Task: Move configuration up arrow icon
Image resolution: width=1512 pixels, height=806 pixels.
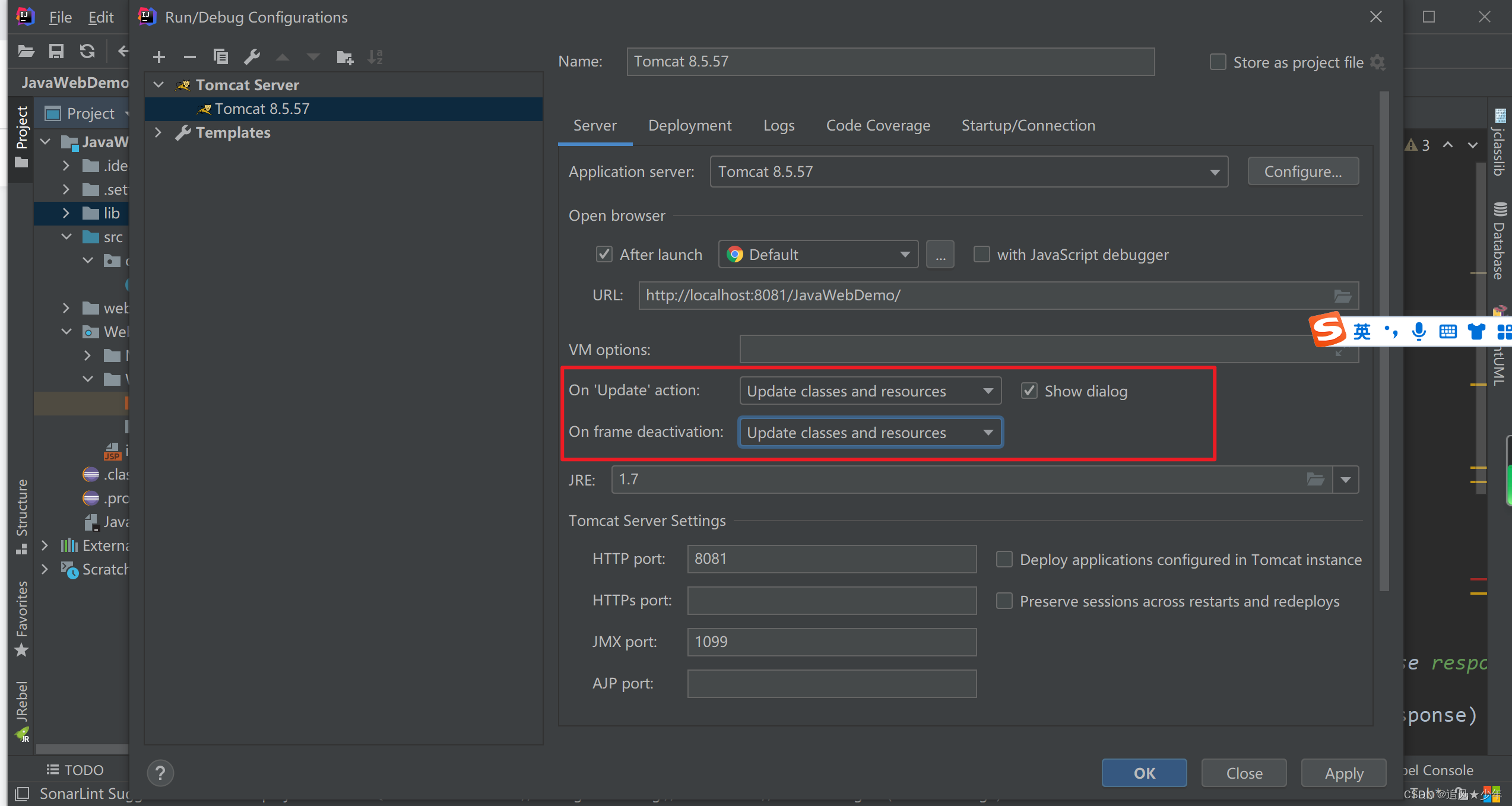Action: point(283,58)
